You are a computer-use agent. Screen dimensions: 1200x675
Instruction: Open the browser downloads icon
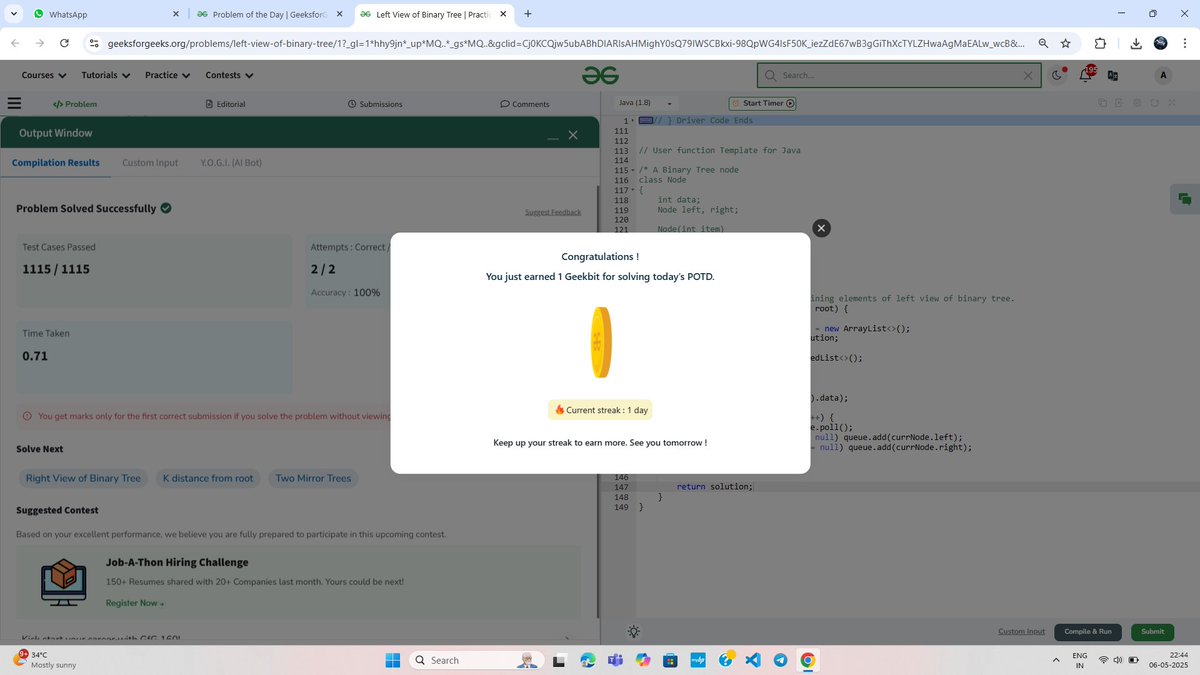(x=1136, y=43)
